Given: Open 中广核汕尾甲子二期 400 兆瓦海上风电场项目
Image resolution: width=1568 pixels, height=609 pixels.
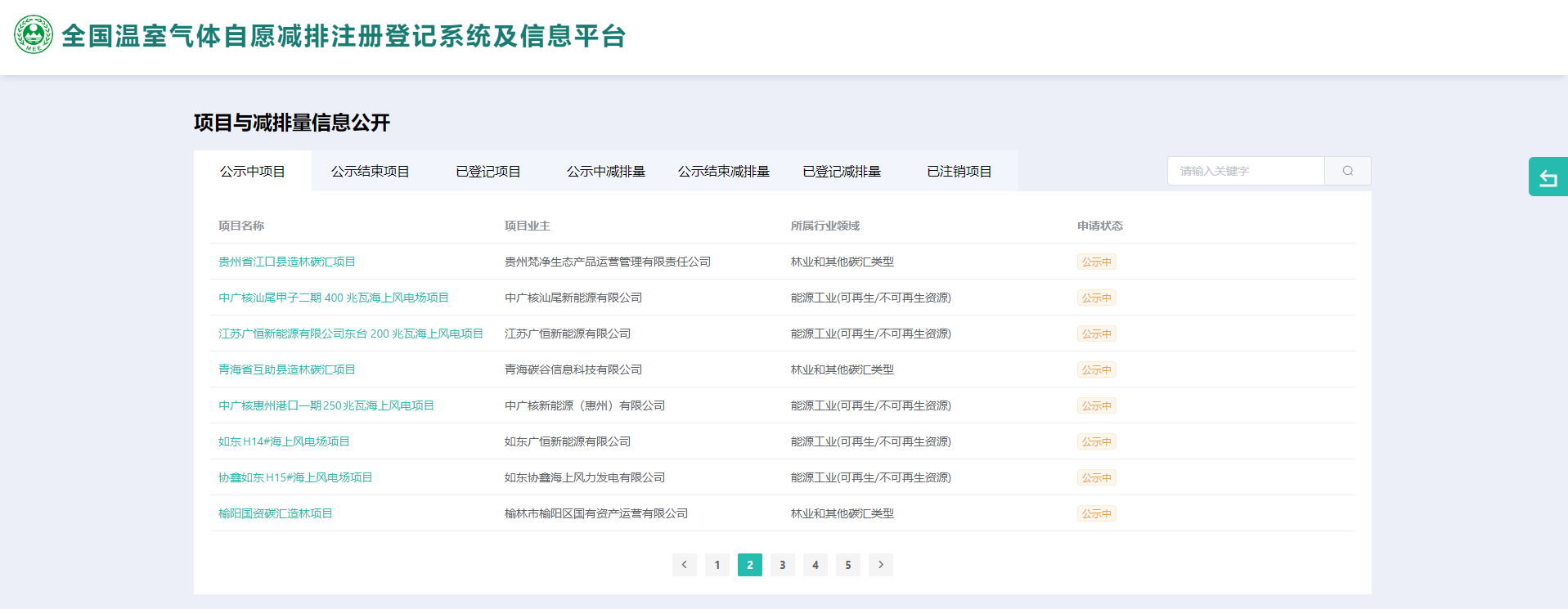Looking at the screenshot, I should [334, 298].
